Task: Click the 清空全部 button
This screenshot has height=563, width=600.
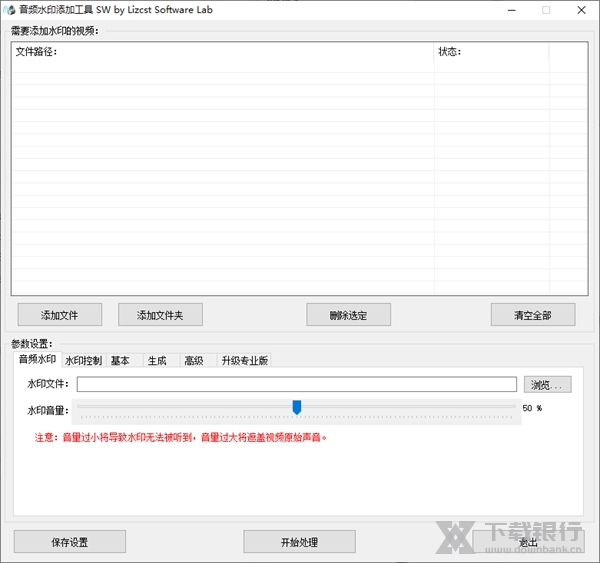Action: [533, 315]
